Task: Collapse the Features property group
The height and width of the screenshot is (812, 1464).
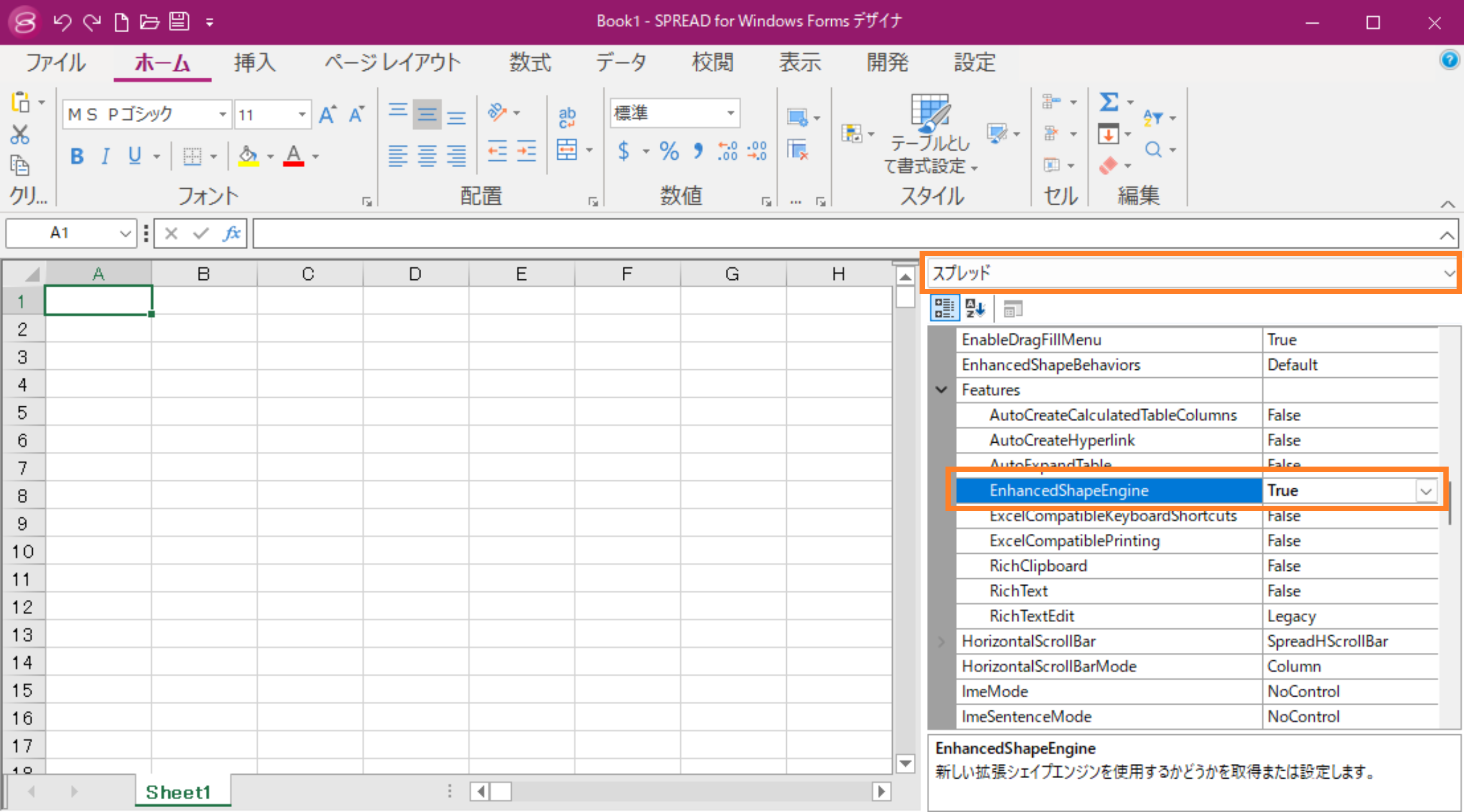Action: [941, 390]
